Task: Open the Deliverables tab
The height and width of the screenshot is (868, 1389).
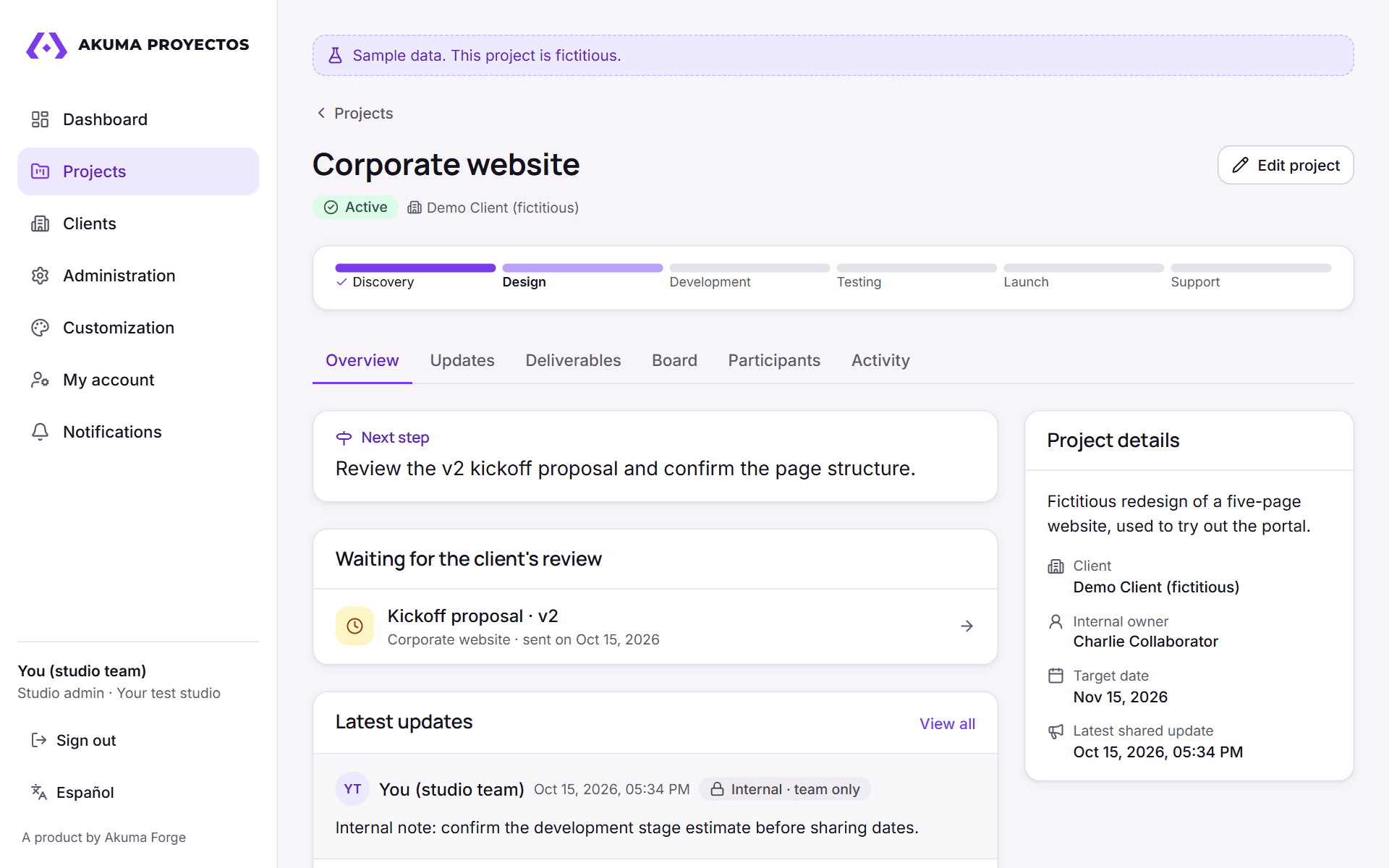Action: 573,360
